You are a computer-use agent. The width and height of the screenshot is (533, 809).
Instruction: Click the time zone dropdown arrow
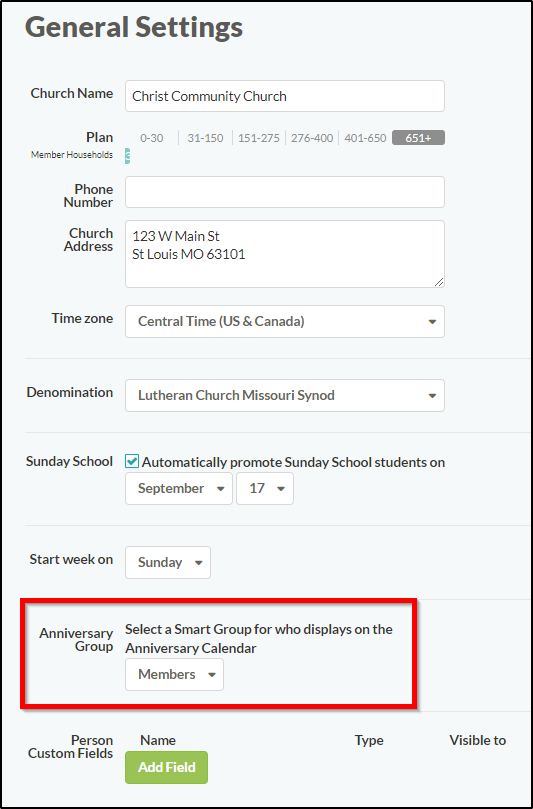(x=432, y=322)
